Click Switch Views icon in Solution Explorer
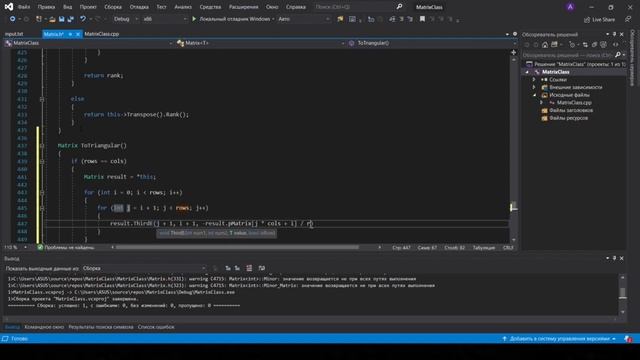 pyautogui.click(x=554, y=45)
